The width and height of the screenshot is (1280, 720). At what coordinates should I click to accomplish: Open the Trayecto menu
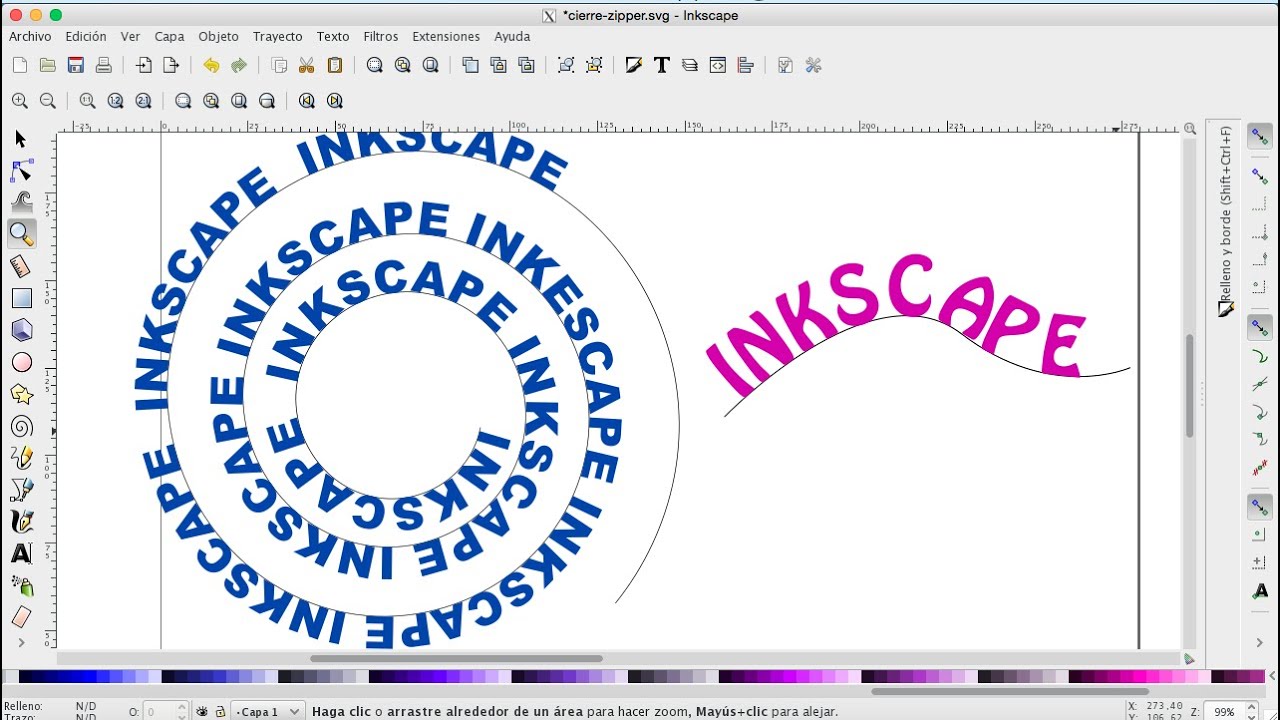[x=278, y=36]
